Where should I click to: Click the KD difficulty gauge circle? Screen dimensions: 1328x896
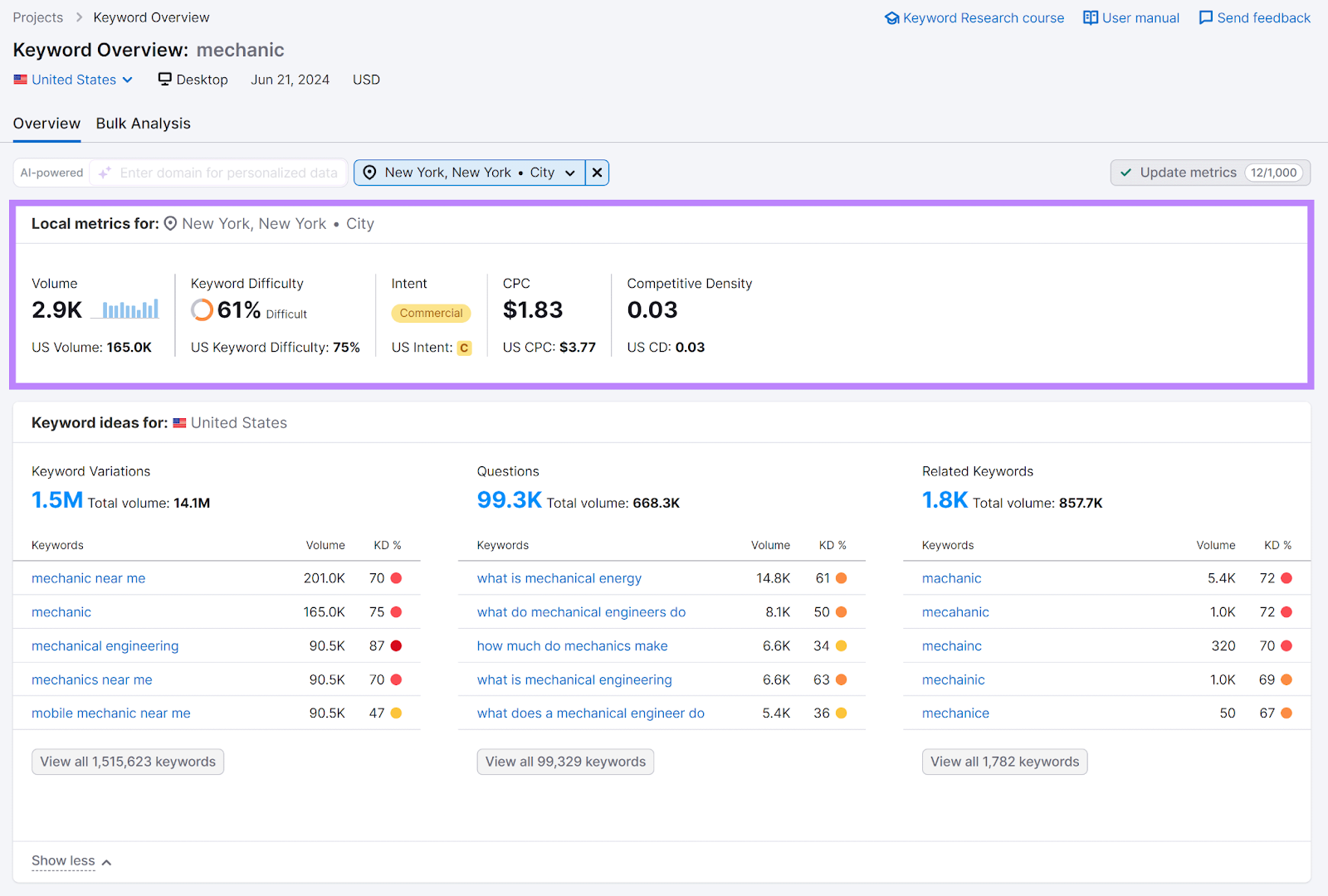[202, 309]
